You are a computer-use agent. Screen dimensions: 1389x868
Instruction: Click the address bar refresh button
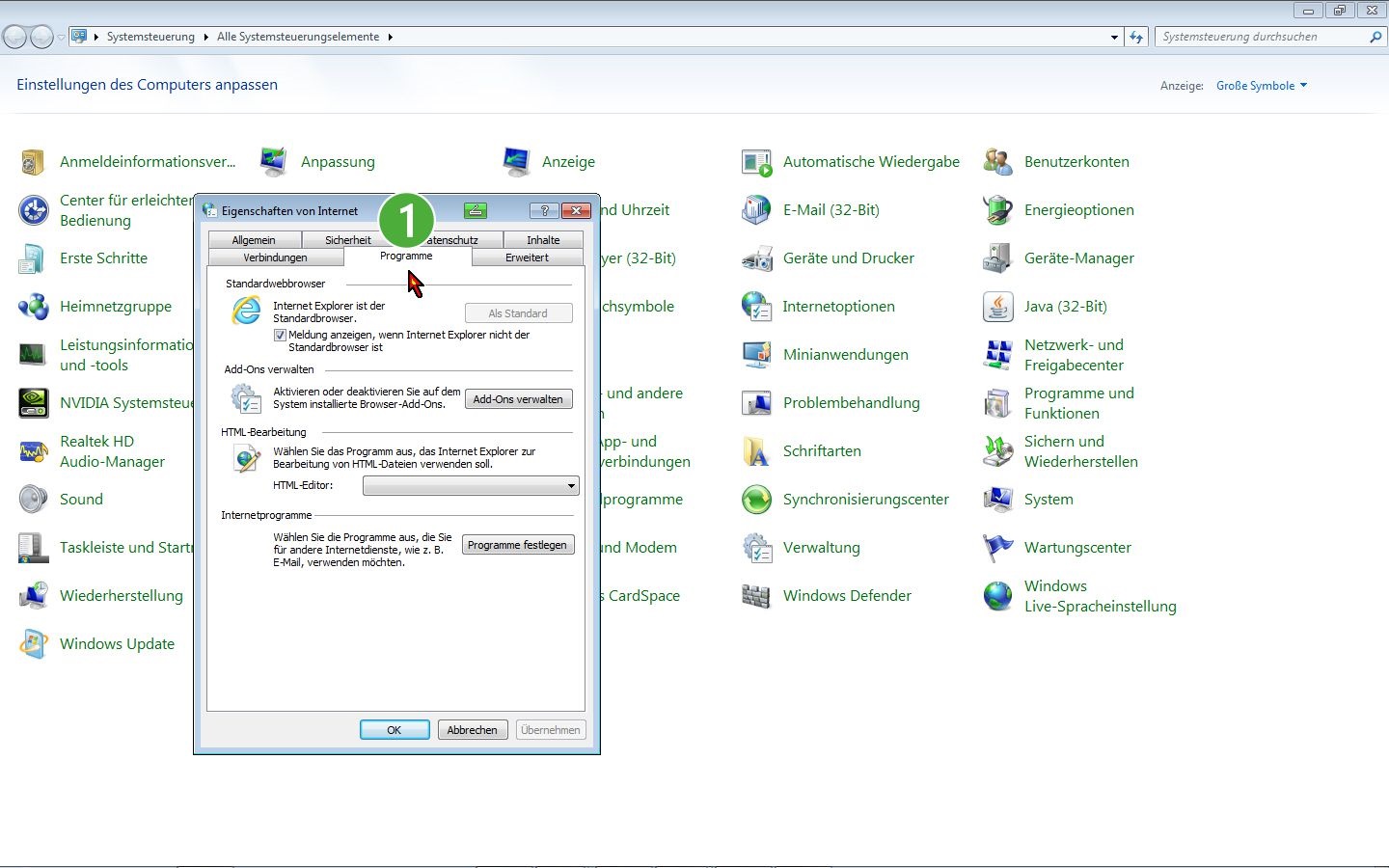[x=1137, y=37]
